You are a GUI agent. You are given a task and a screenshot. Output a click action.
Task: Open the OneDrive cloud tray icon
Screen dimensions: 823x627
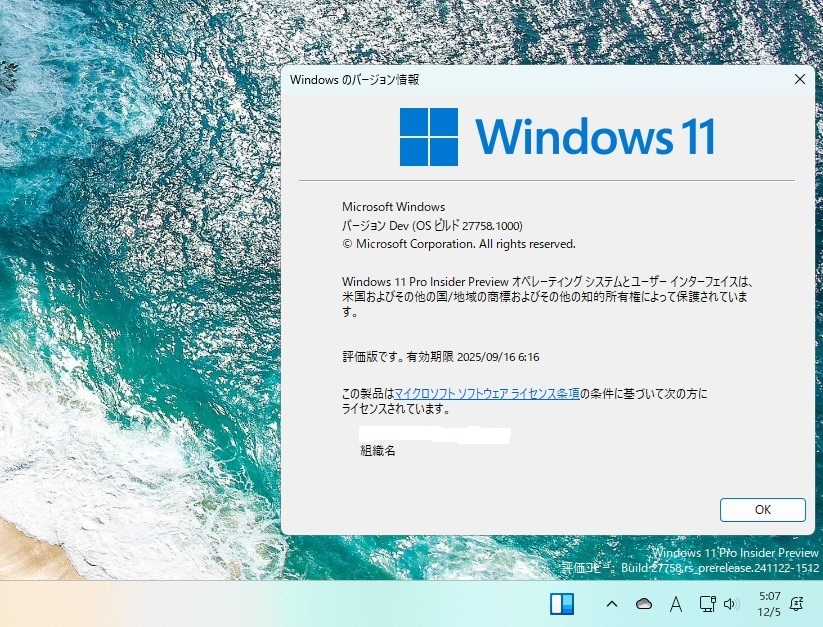[x=644, y=604]
